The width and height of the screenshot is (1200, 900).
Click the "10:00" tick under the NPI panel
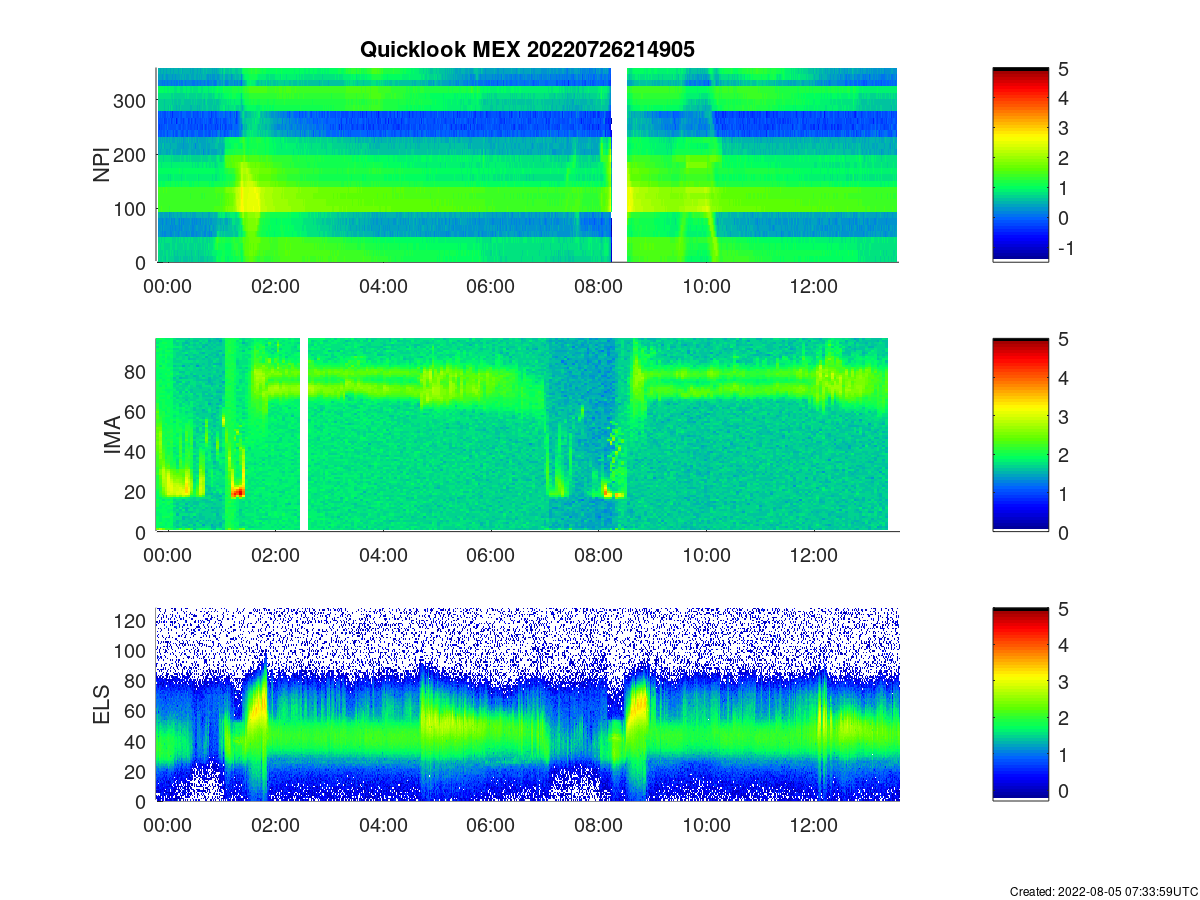tap(706, 287)
